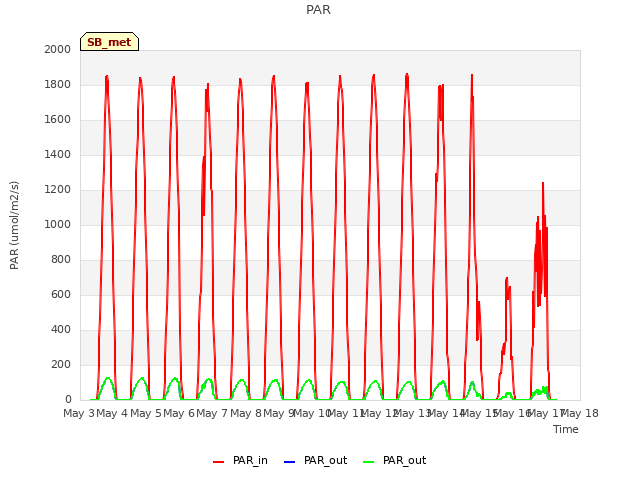
Task: Click the PAR (umol/m2/s) y-axis label
Action: pos(14,225)
